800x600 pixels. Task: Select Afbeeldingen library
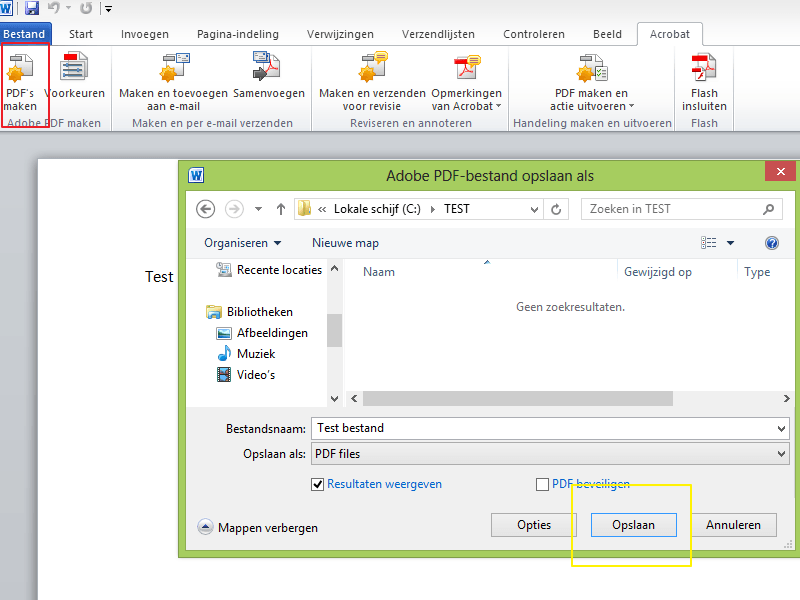(x=262, y=333)
